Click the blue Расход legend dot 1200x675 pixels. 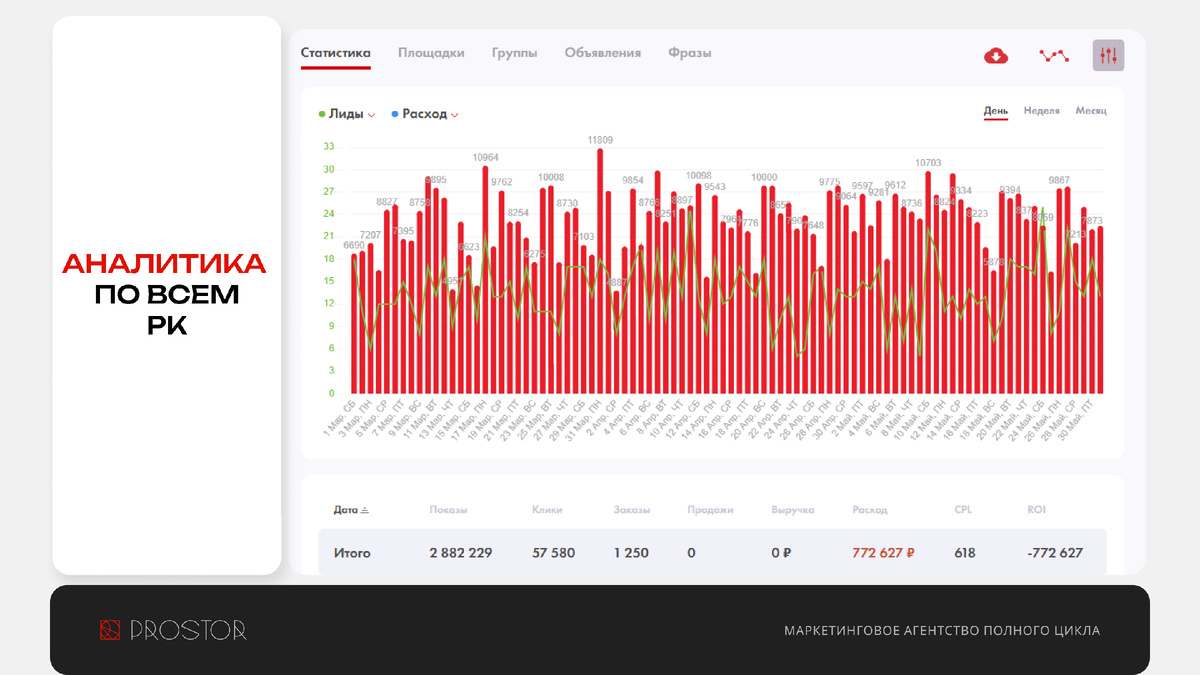395,114
